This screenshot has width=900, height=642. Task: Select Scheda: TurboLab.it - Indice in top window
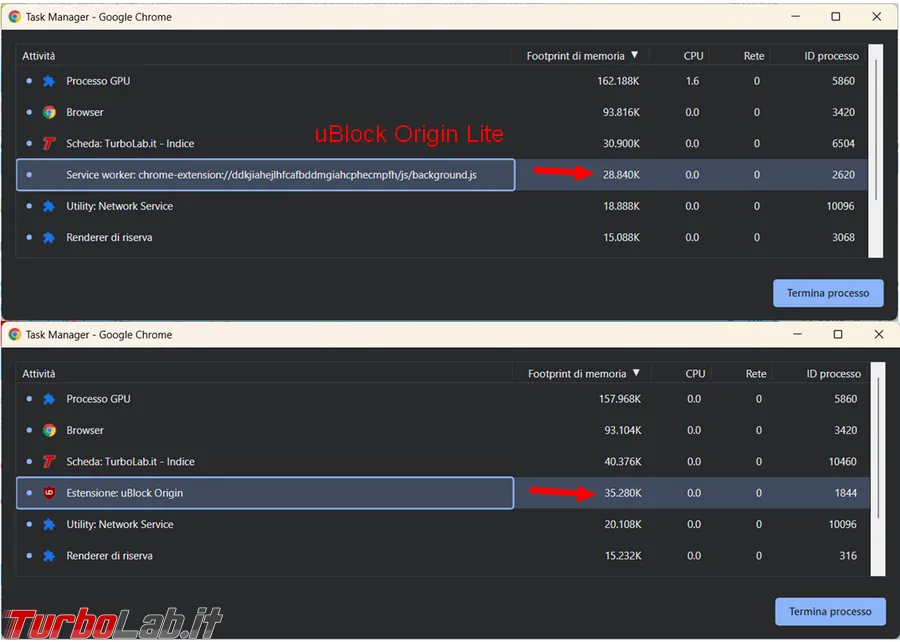tap(130, 143)
